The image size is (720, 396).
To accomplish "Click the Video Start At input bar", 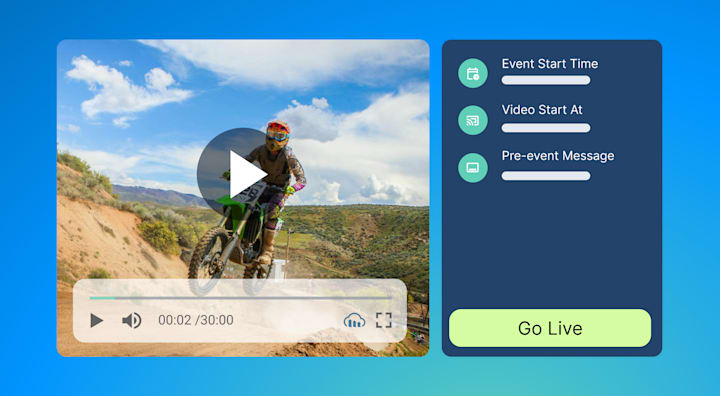I will tap(546, 128).
